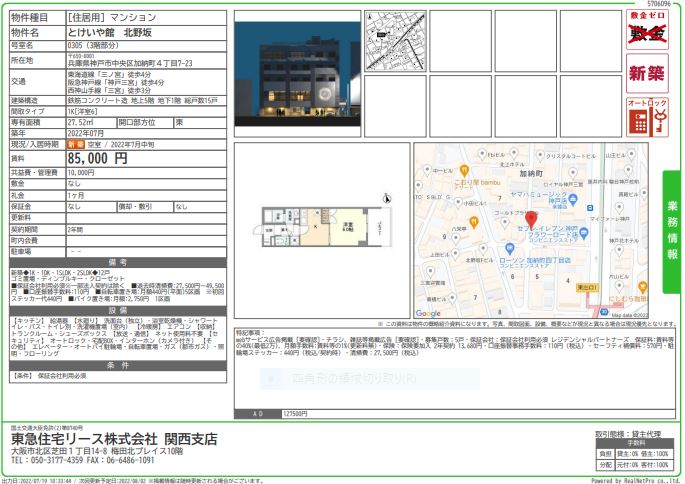
Task: Click the Google logo on the map
Action: point(428,313)
